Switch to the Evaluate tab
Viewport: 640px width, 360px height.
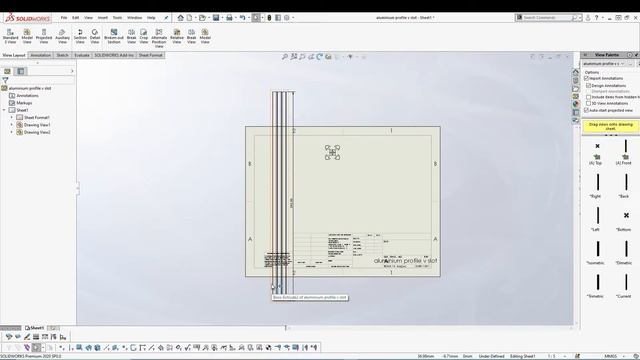pos(82,55)
